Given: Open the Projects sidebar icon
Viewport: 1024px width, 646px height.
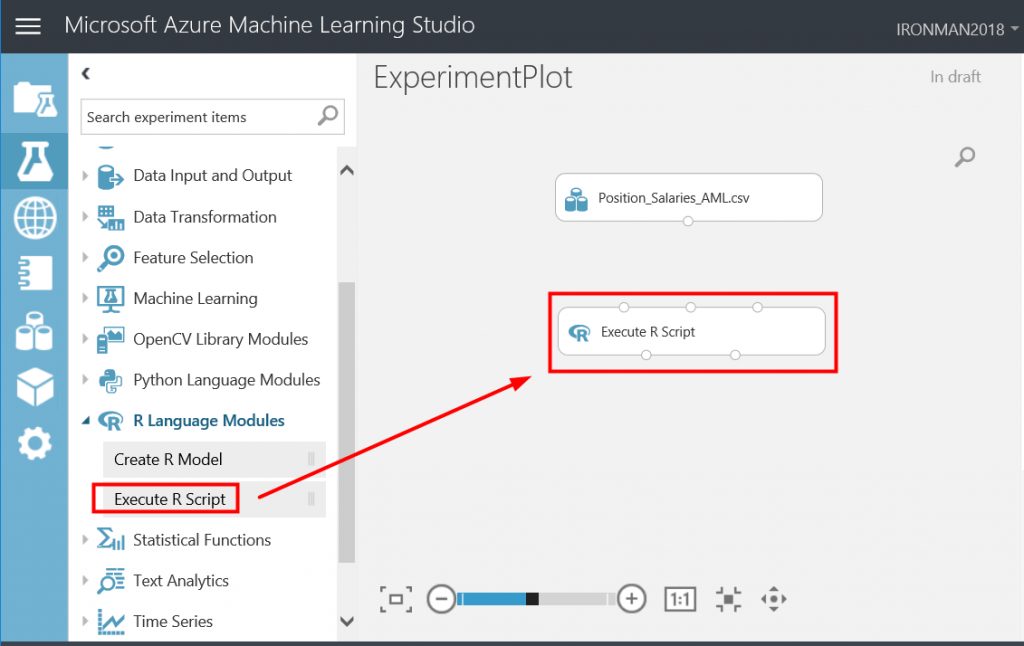Looking at the screenshot, I should 35,99.
